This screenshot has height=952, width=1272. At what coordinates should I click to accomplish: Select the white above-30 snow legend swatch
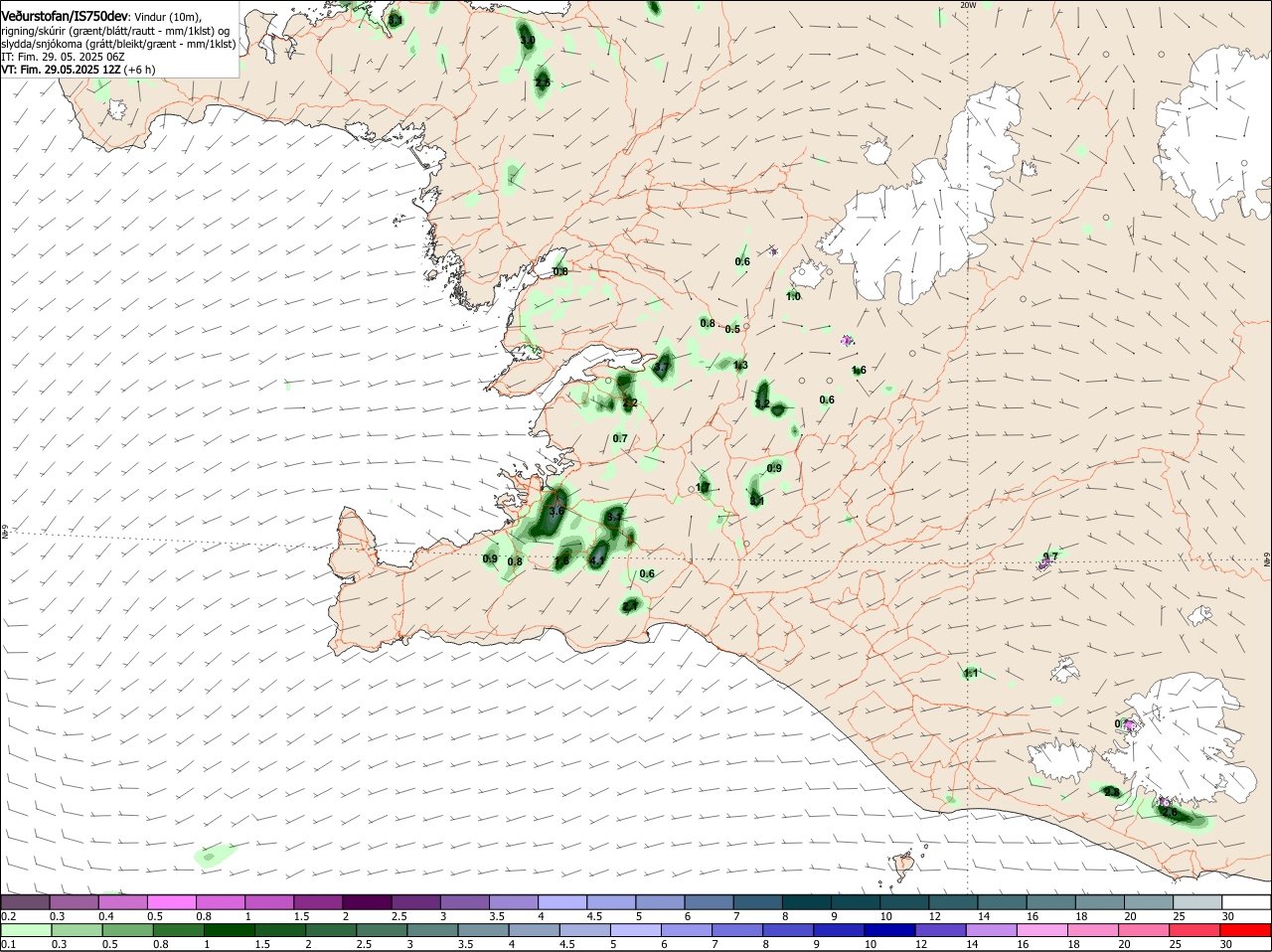pos(1247,902)
